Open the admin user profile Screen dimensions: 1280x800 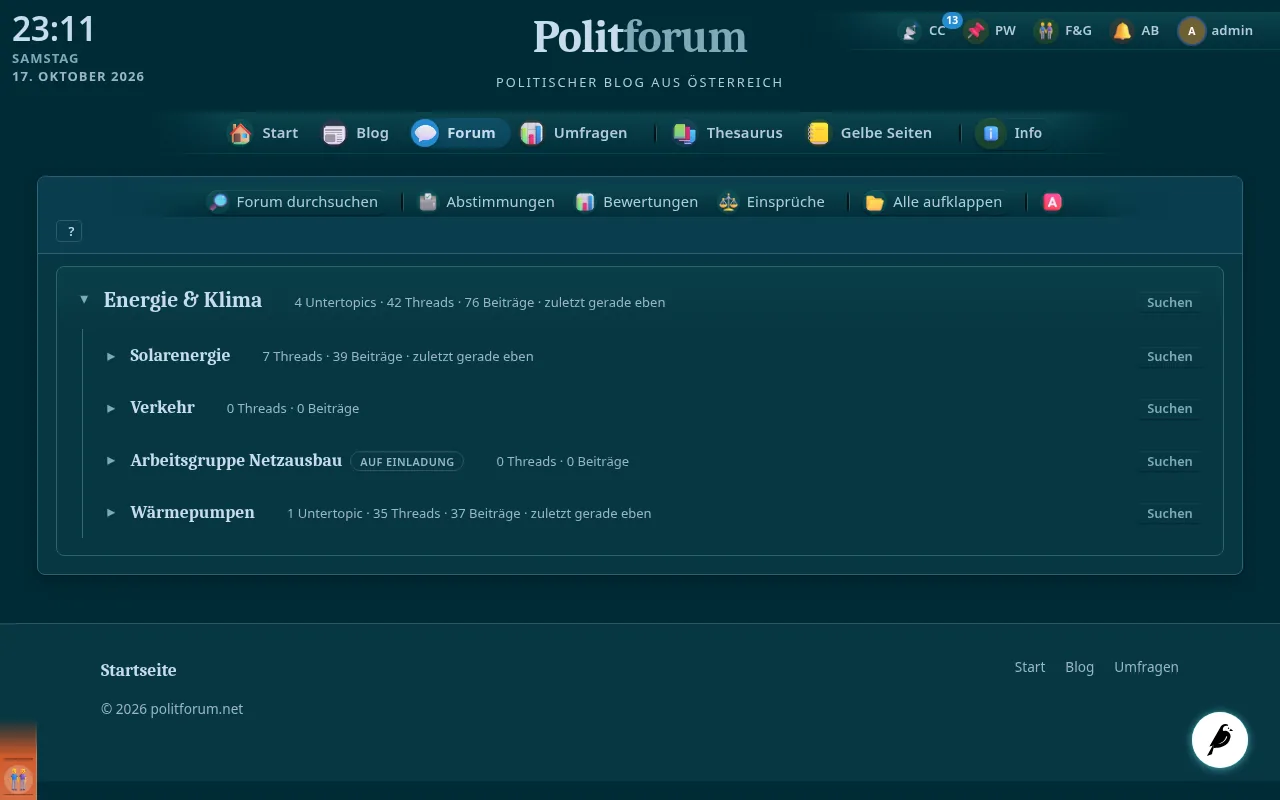(1216, 31)
